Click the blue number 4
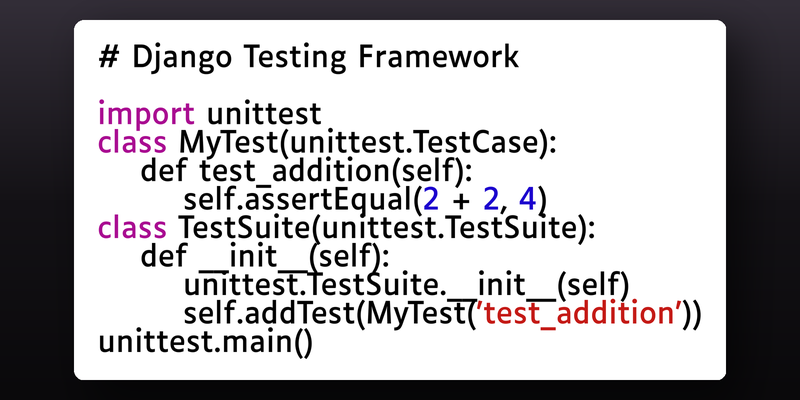This screenshot has width=800, height=400. click(528, 201)
